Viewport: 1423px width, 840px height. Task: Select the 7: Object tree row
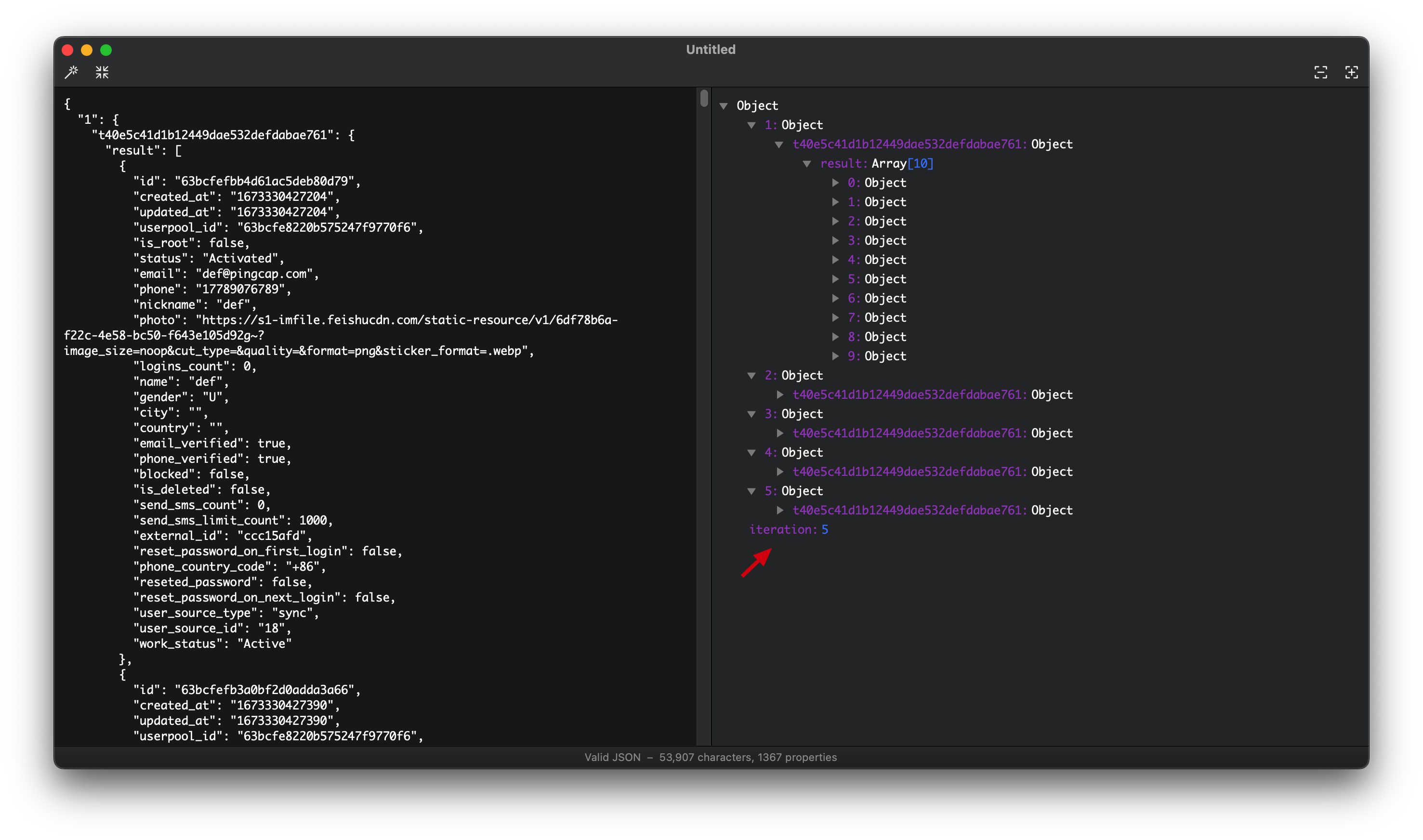coord(877,317)
